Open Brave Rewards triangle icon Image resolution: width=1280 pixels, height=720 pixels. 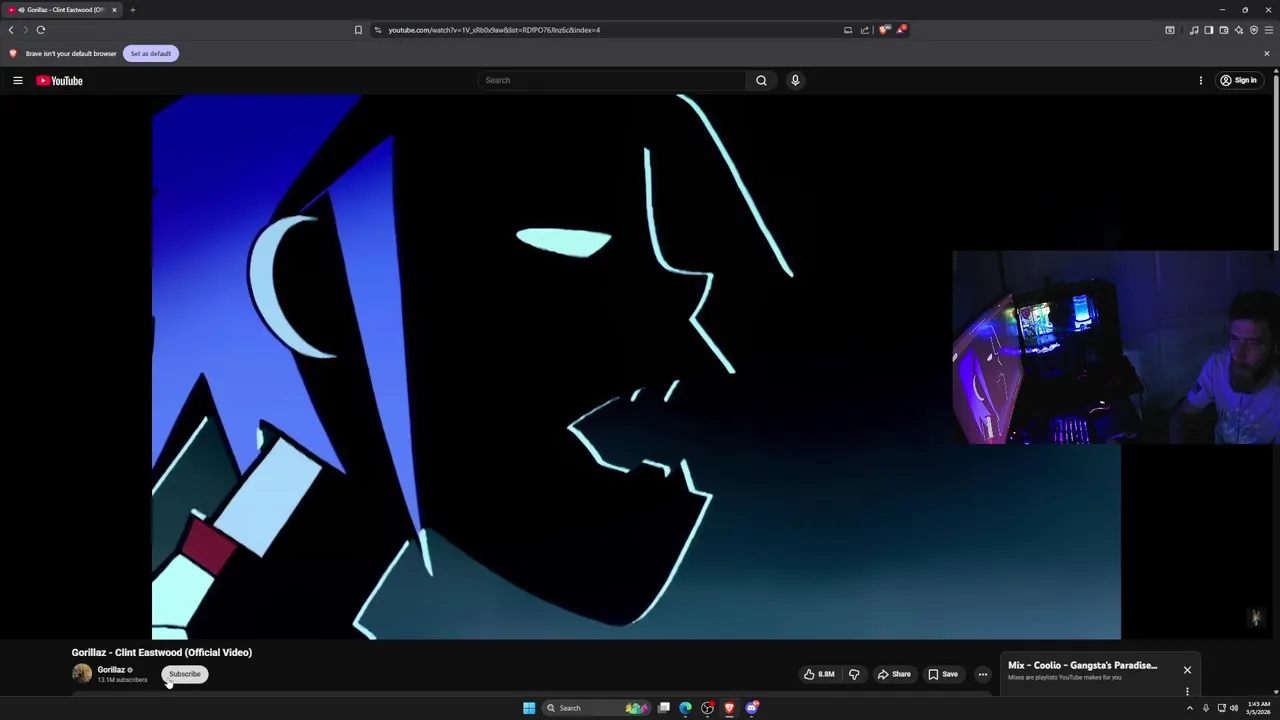[x=901, y=30]
